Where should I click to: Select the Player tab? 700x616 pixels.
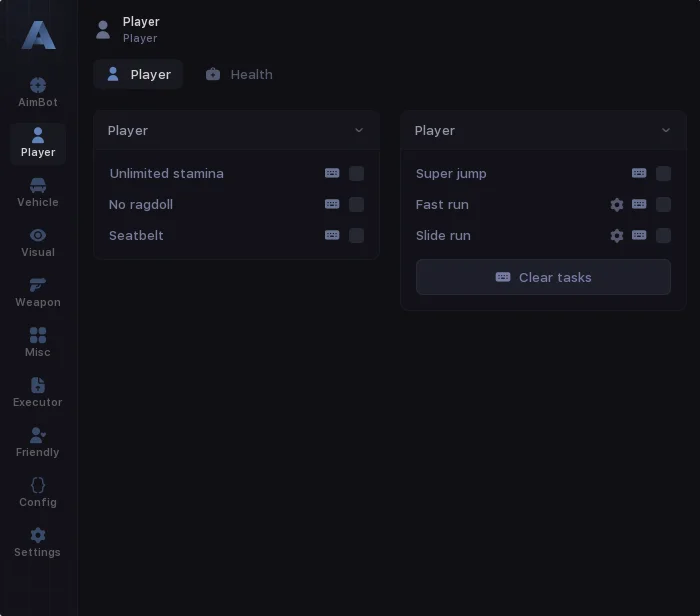tap(139, 74)
